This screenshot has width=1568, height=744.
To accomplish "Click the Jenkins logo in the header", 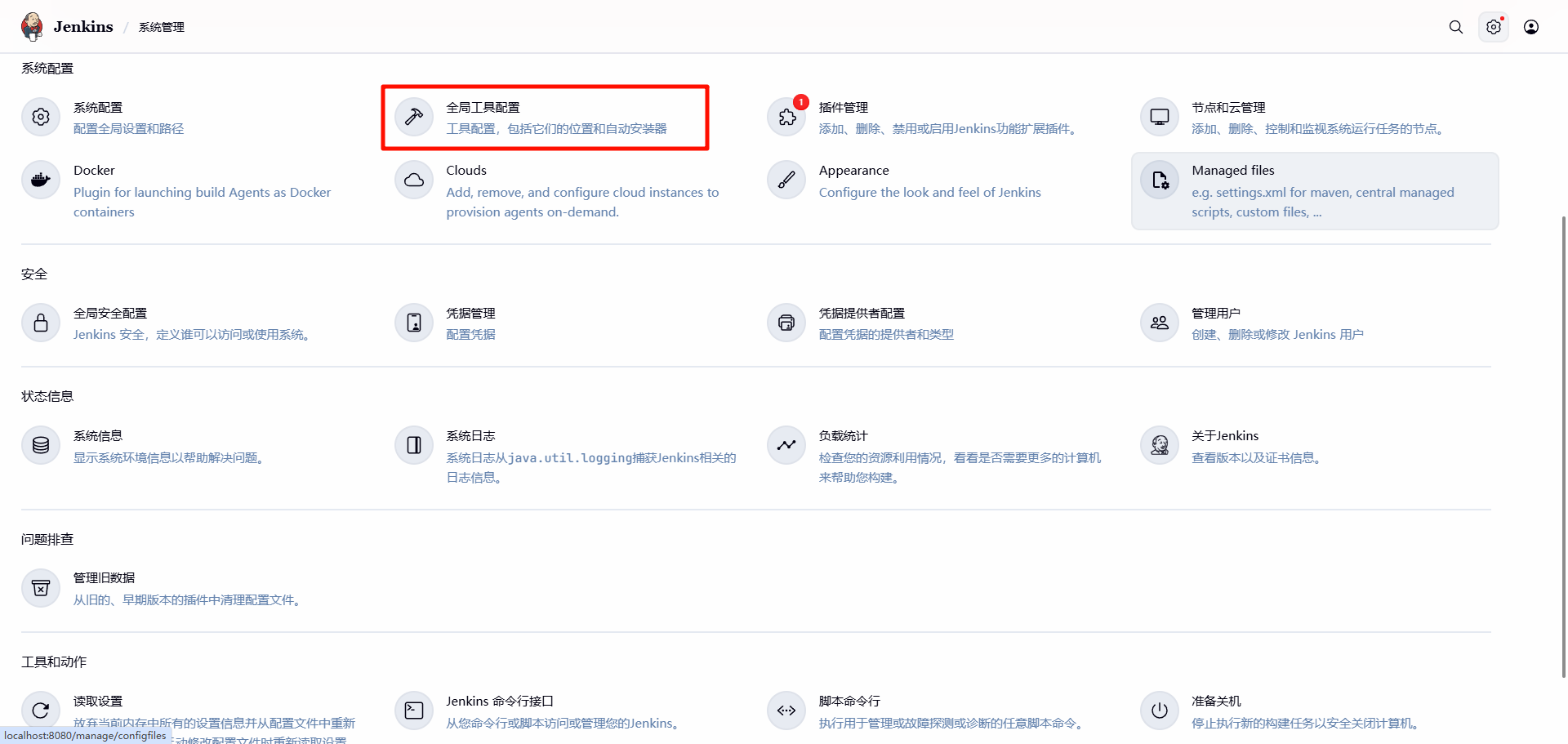I will coord(33,27).
